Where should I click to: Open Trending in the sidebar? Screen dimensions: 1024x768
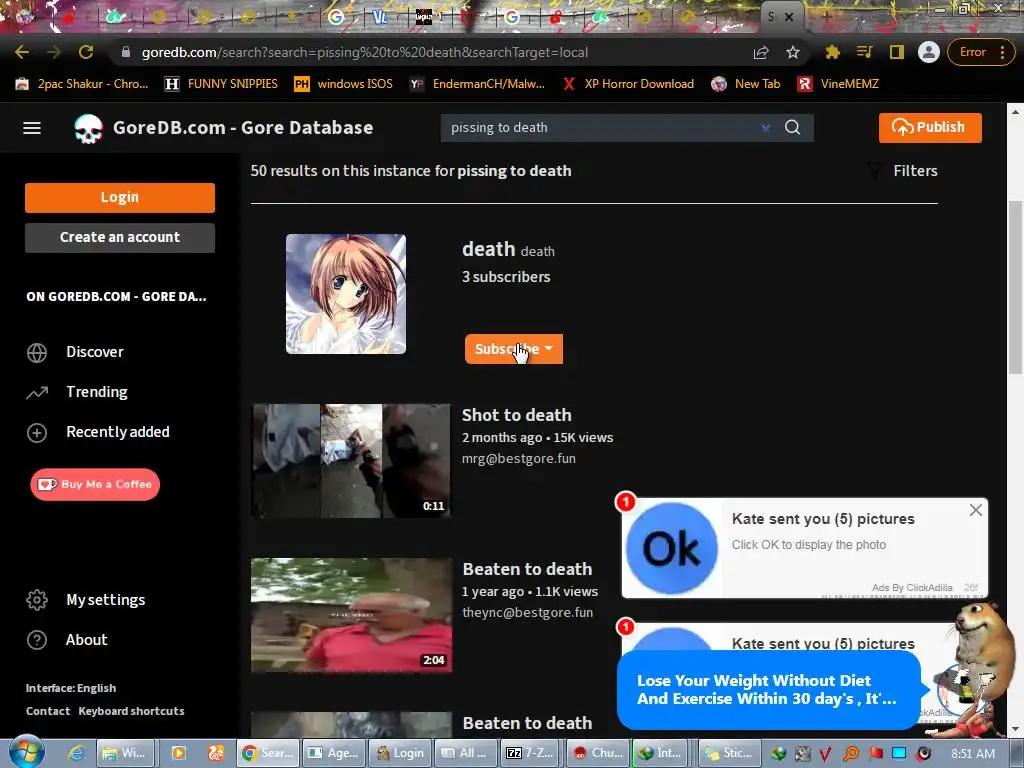tap(97, 392)
